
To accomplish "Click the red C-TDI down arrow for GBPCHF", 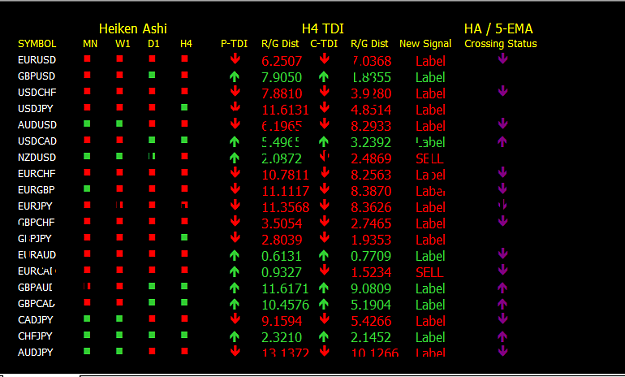I will coord(324,222).
